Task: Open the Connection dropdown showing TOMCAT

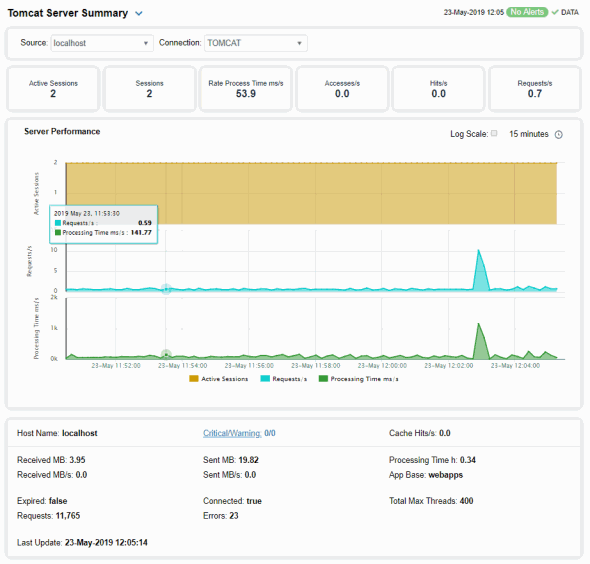Action: [x=255, y=43]
